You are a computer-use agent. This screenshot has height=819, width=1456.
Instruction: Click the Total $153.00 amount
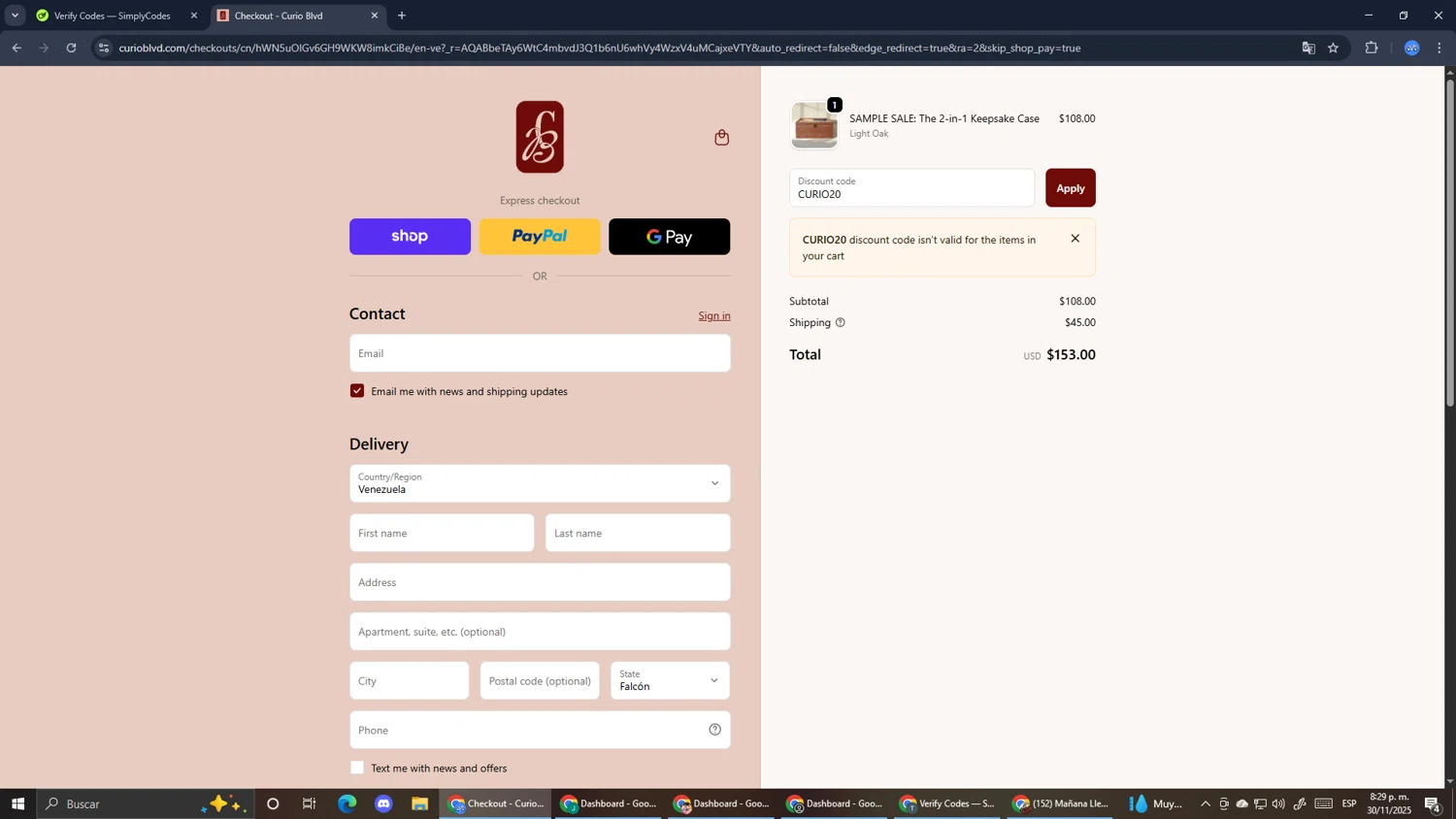tap(1071, 355)
